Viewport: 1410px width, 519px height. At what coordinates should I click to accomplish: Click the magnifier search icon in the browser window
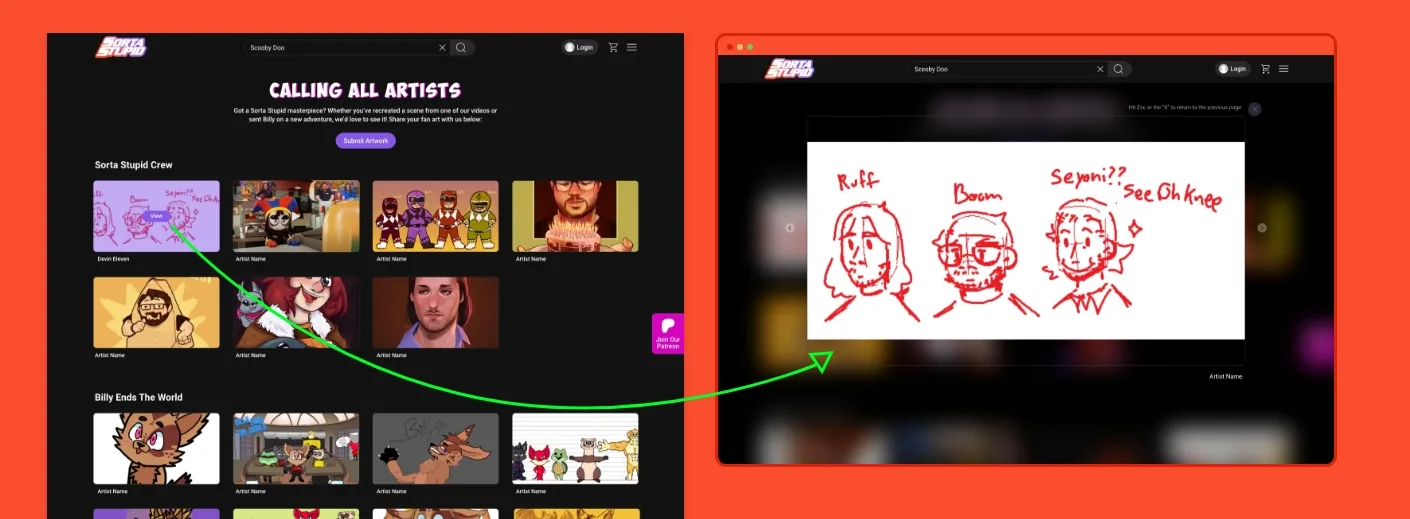point(1119,69)
